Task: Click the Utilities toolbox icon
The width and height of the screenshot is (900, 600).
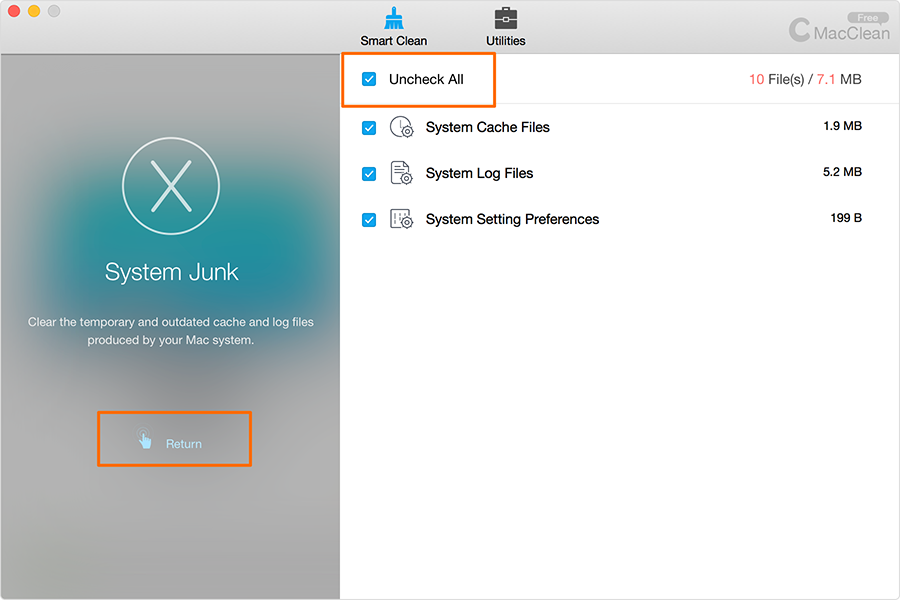Action: tap(506, 19)
